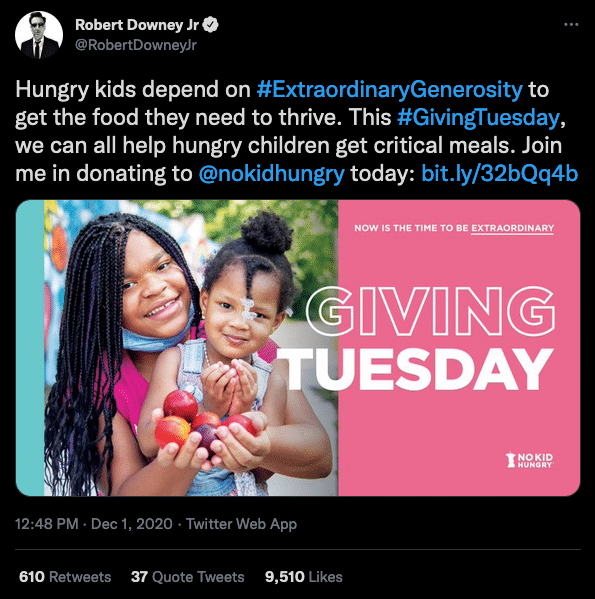This screenshot has height=599, width=595.
Task: Open the #GivingTuesday hashtag
Action: click(x=478, y=117)
